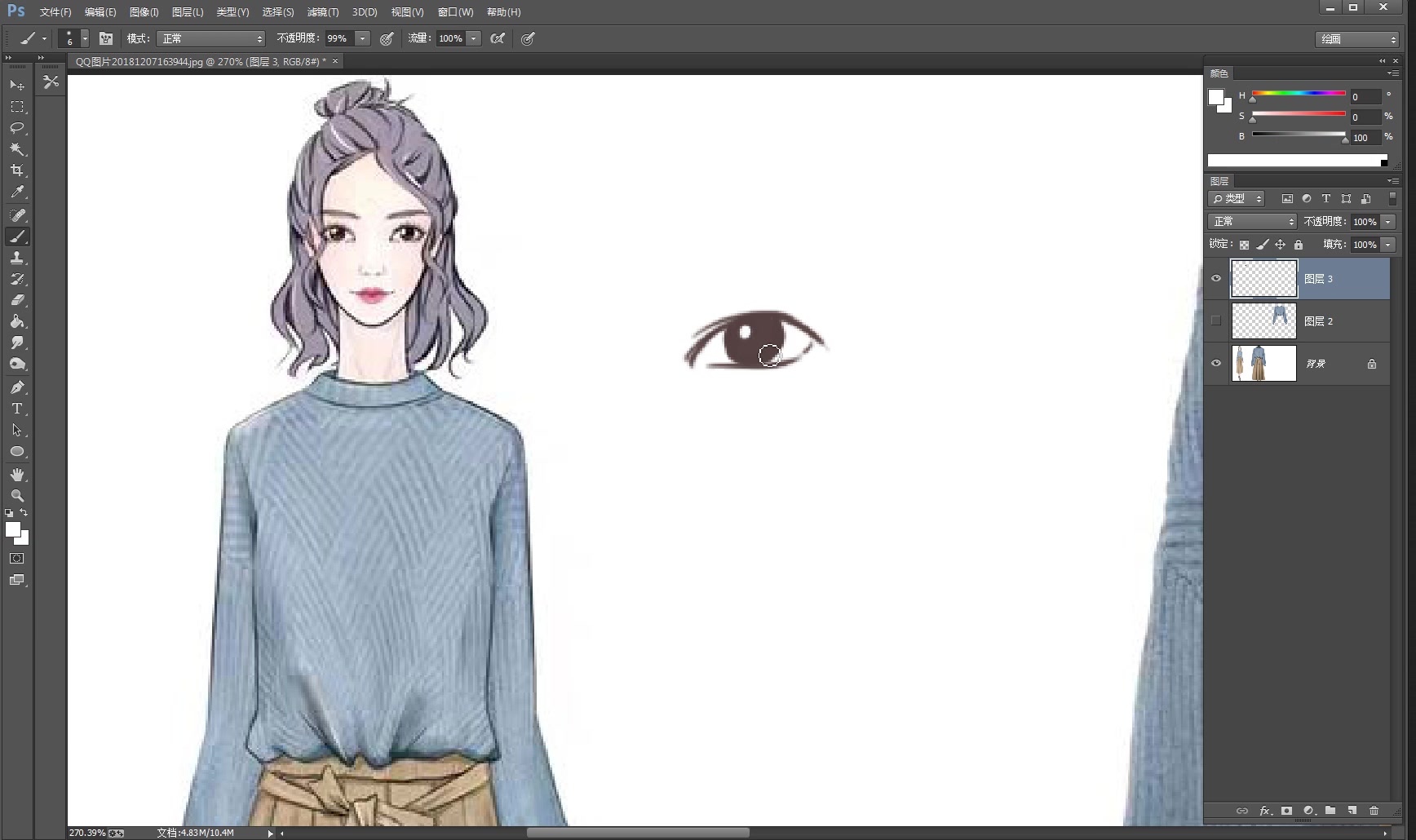Open the 编辑(E) menu
Viewport: 1416px width, 840px height.
(100, 12)
